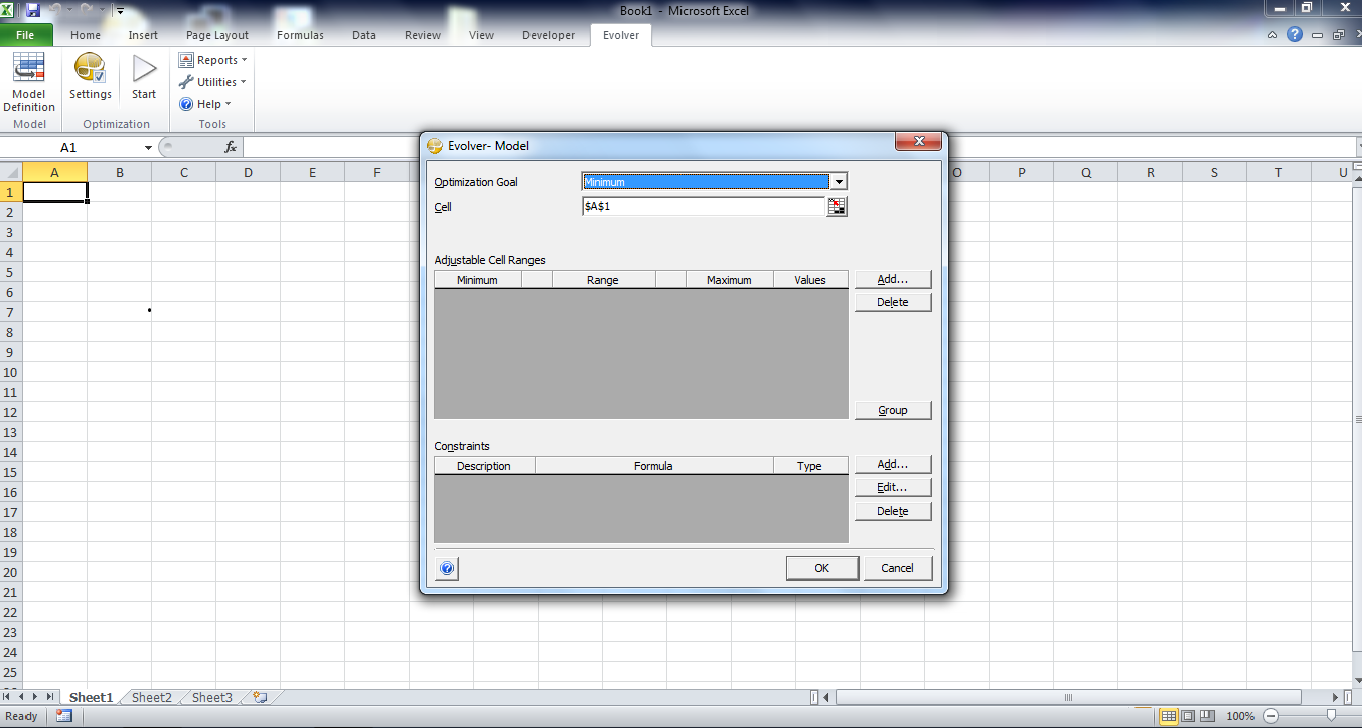The height and width of the screenshot is (728, 1362).
Task: Open Evolver optimization Settings
Action: pyautogui.click(x=90, y=78)
